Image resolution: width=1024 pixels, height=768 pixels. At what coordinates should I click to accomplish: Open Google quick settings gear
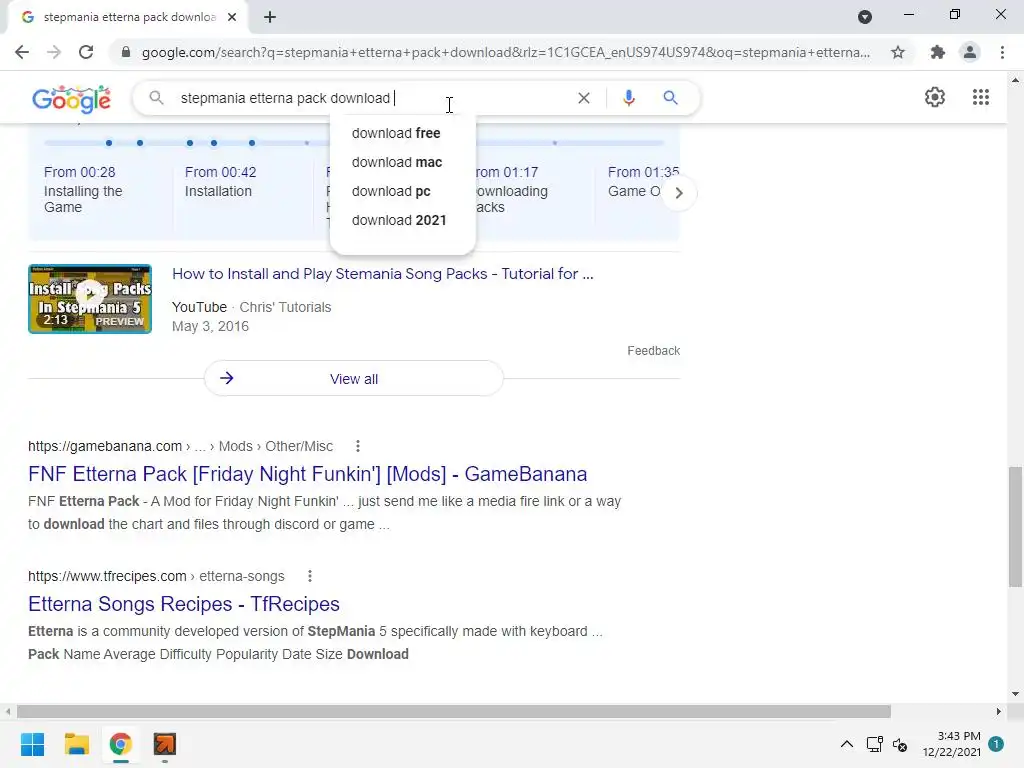point(935,97)
